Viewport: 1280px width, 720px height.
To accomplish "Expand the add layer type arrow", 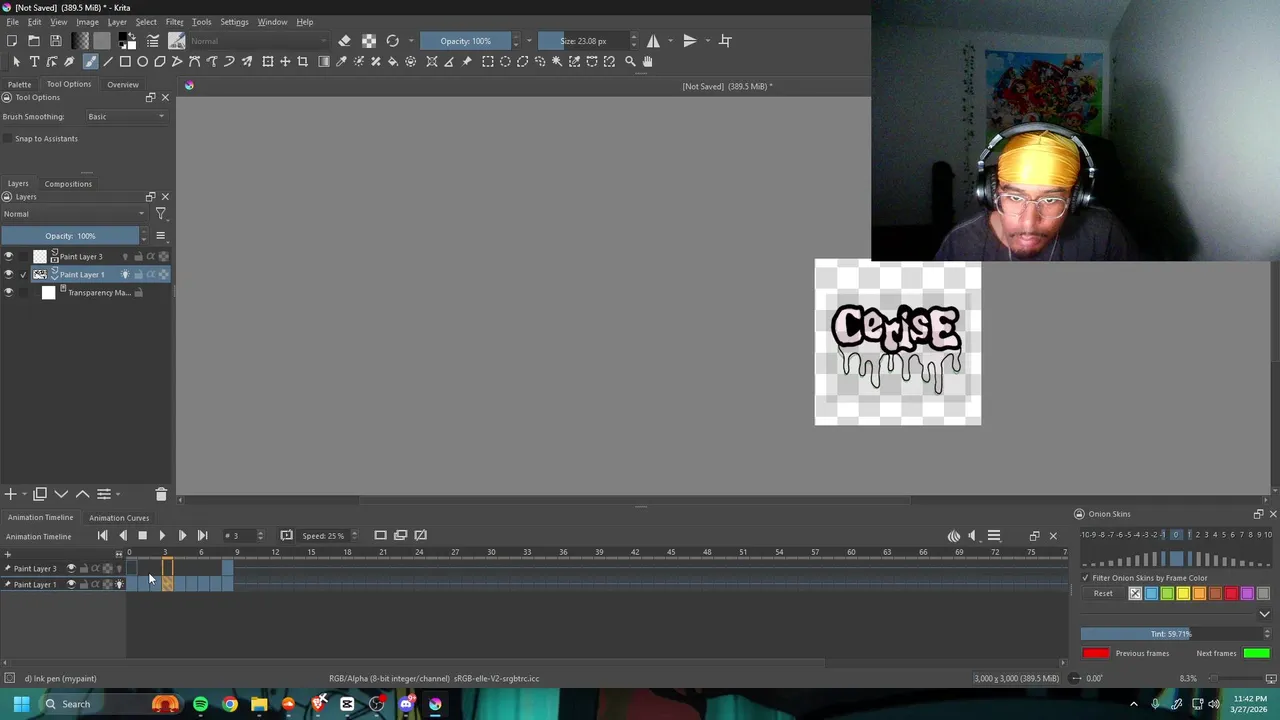I will point(24,494).
